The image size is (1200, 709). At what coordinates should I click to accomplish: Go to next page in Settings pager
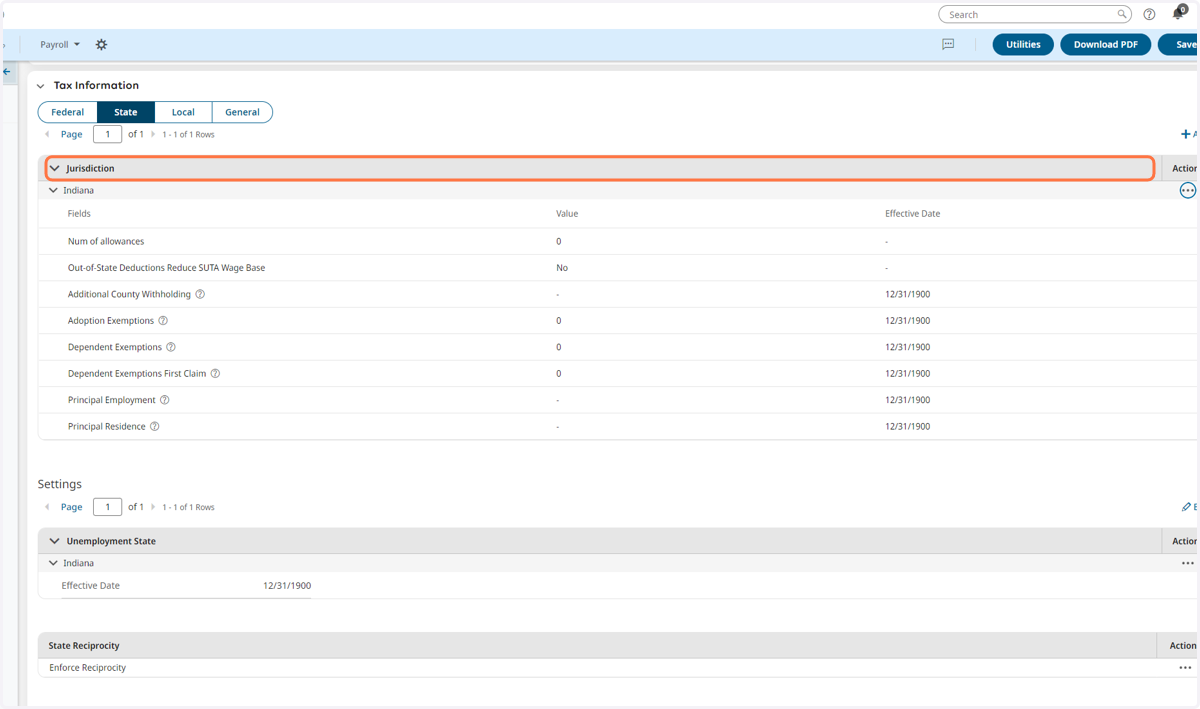click(153, 507)
